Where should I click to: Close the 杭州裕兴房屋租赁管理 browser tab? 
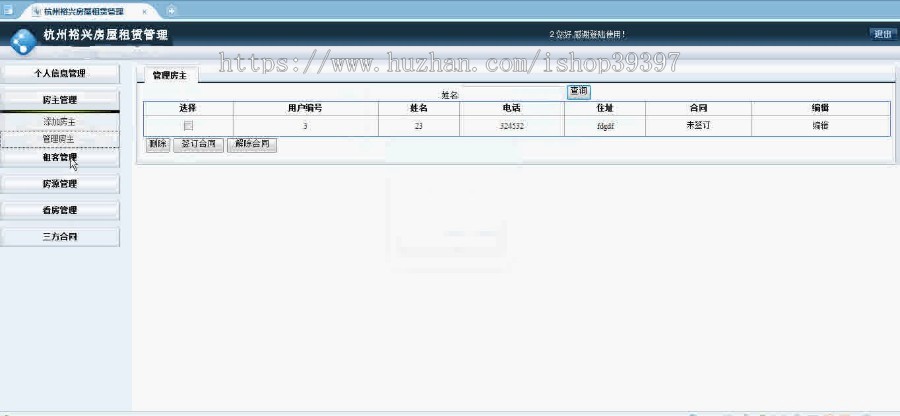(x=144, y=11)
